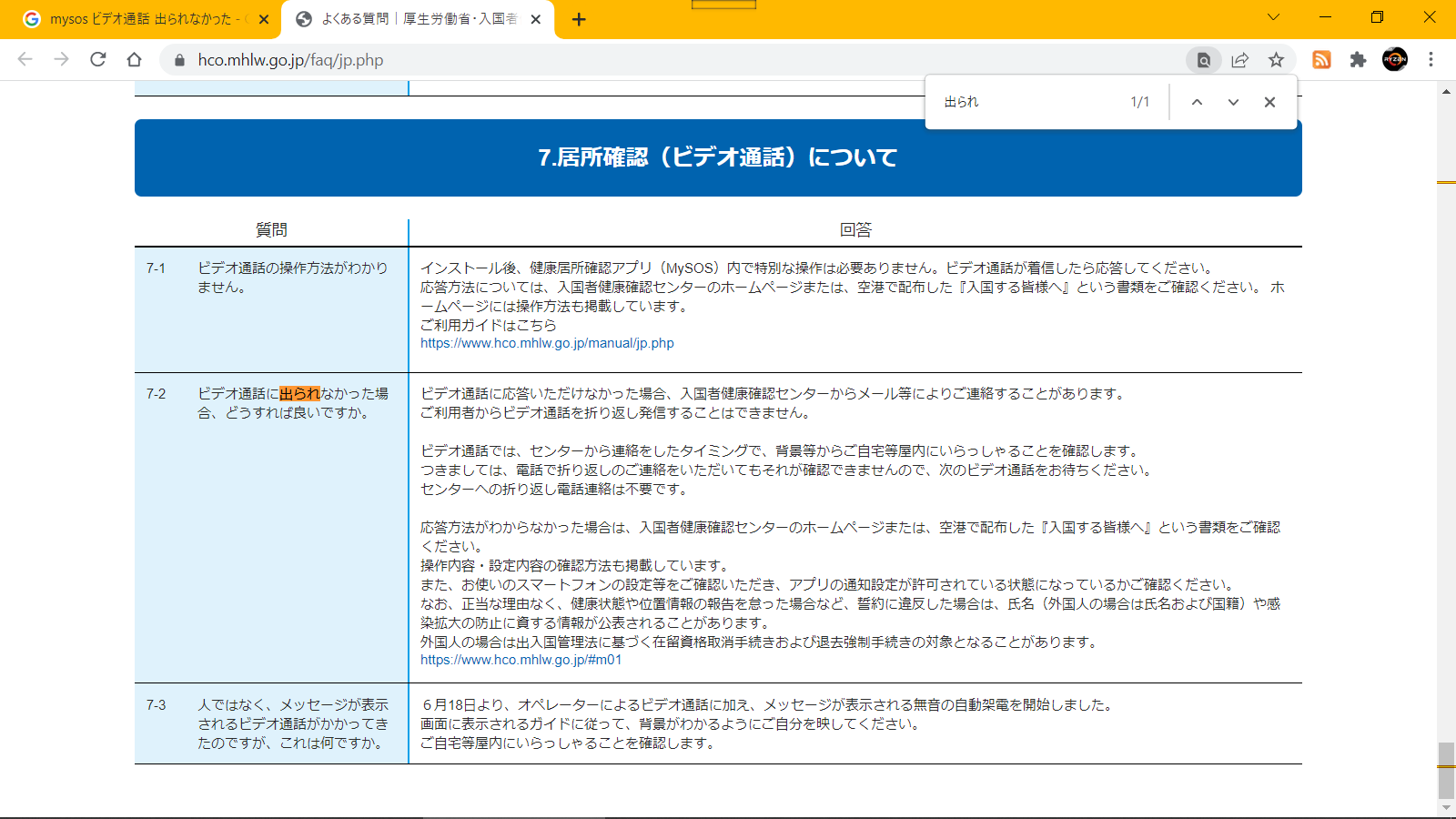Open the Extensions puzzle menu
Viewport: 1456px width, 819px height.
(x=1358, y=60)
